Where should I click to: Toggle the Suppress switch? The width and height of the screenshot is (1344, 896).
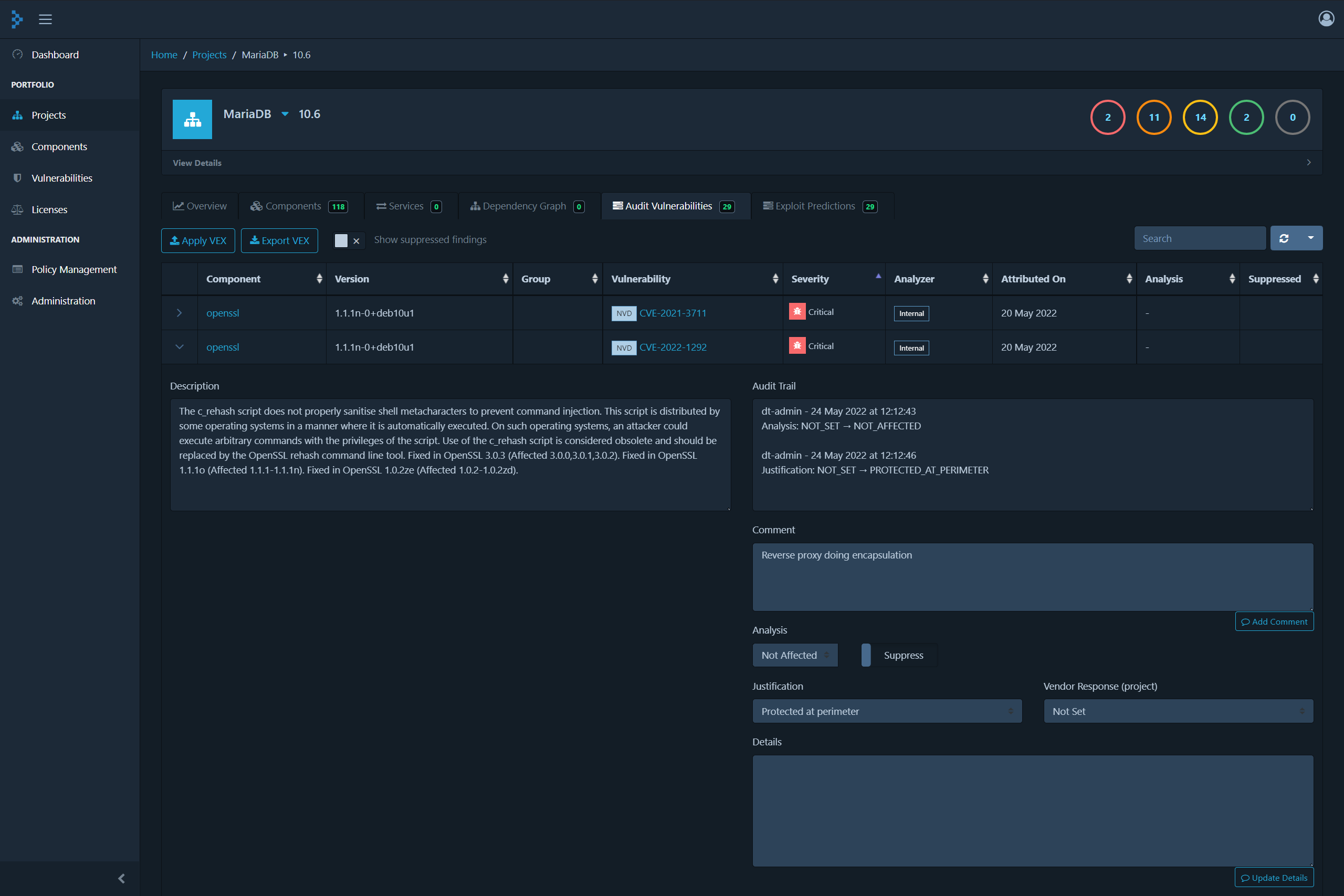coord(866,655)
